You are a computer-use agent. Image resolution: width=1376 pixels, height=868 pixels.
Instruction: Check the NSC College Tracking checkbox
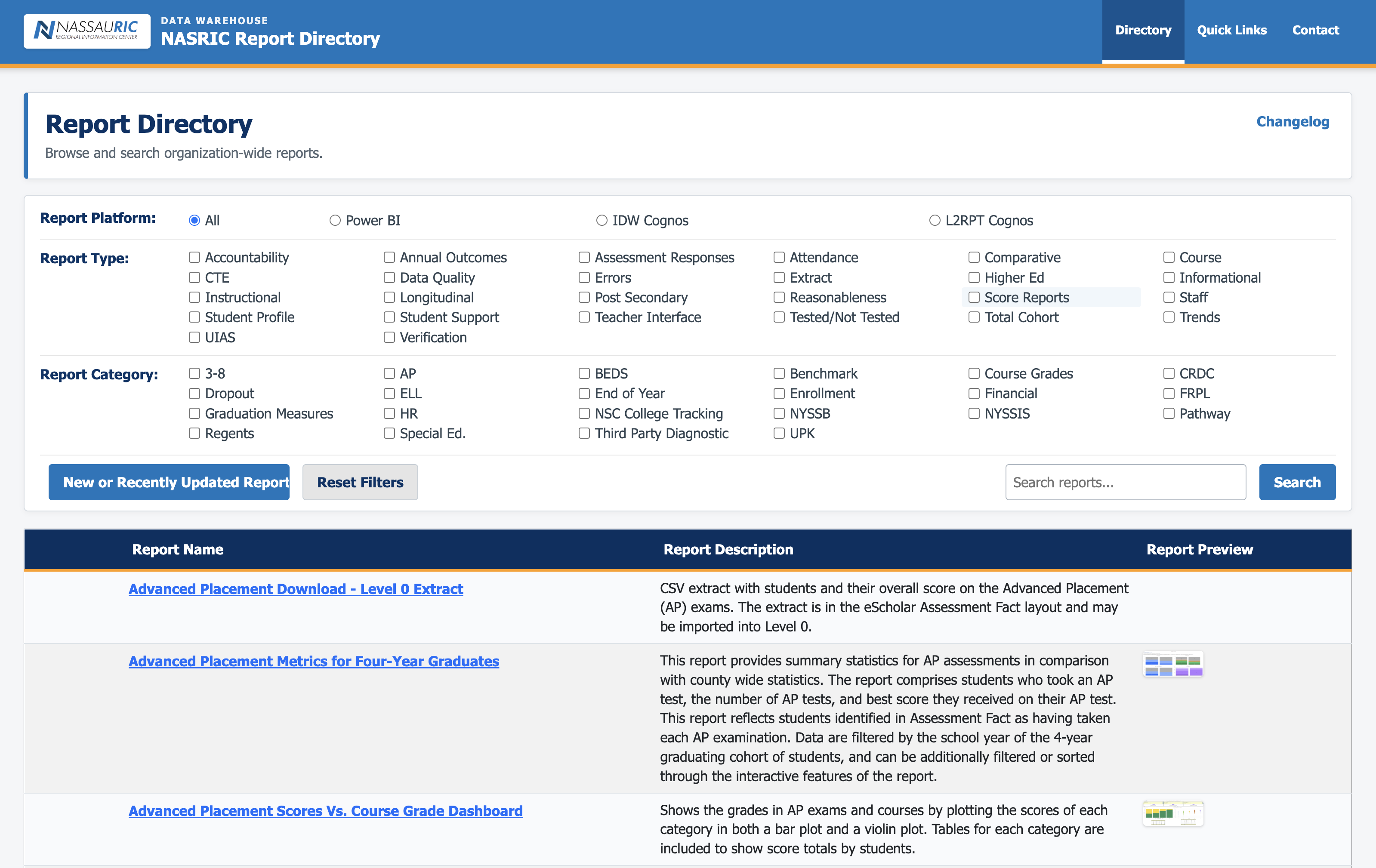click(584, 414)
